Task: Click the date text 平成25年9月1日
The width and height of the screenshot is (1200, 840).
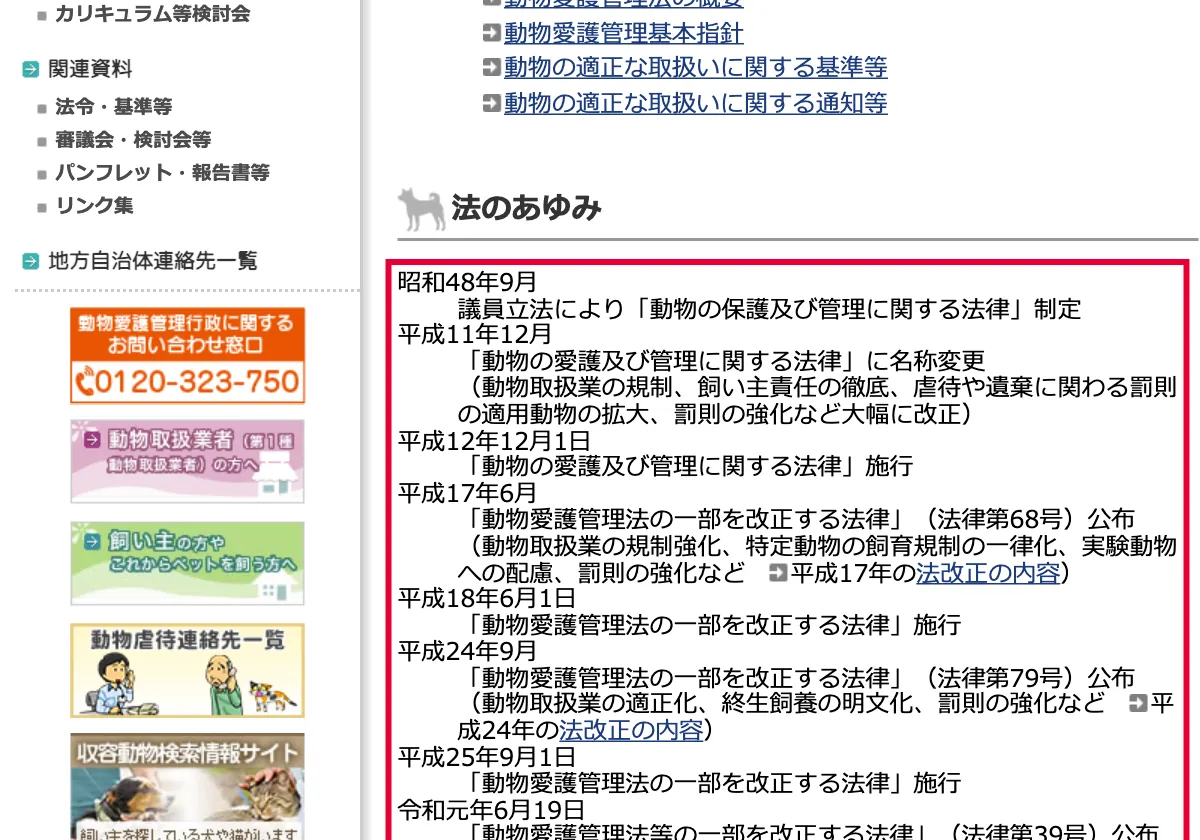Action: click(487, 756)
